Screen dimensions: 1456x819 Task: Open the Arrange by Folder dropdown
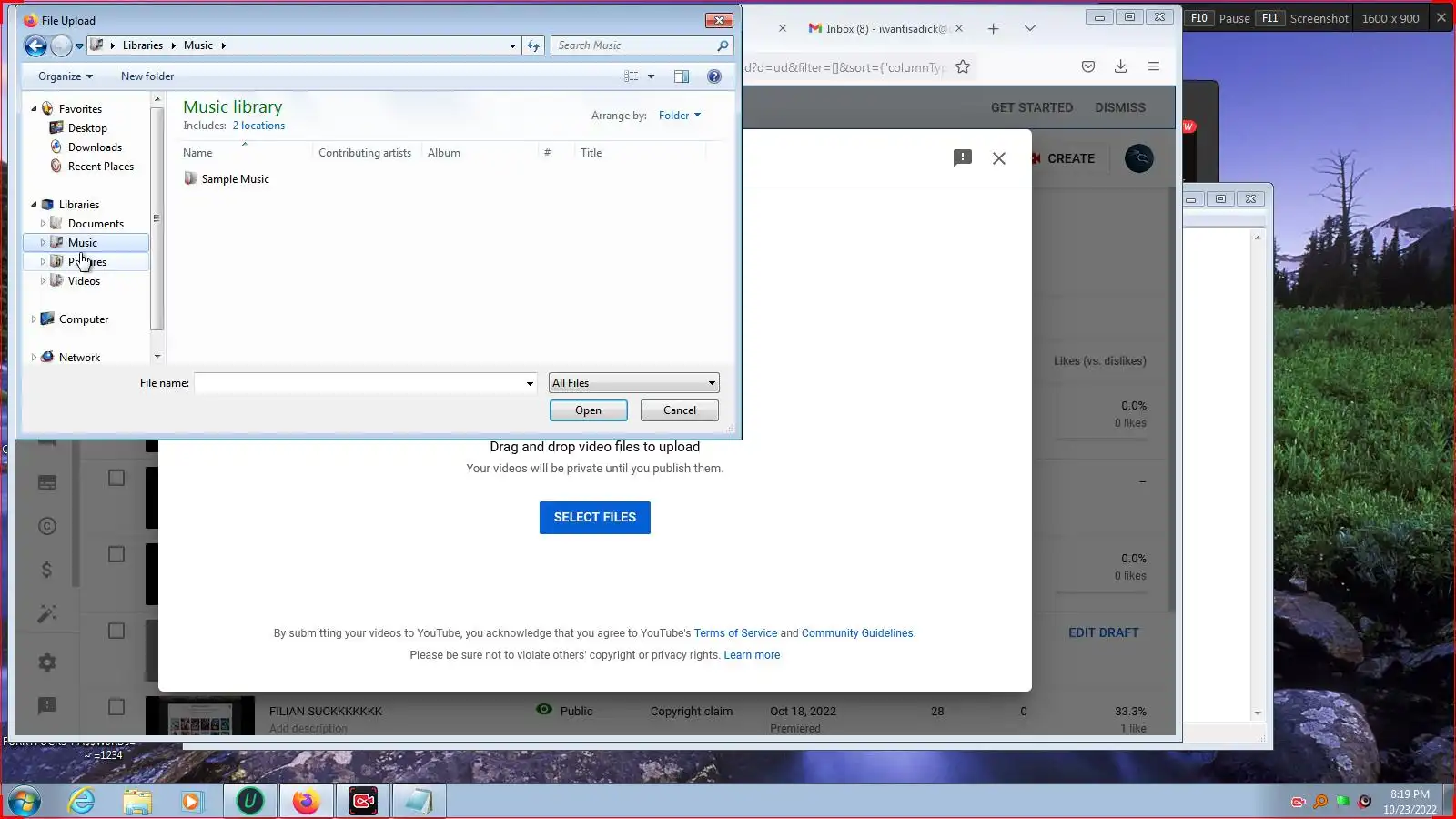click(680, 116)
